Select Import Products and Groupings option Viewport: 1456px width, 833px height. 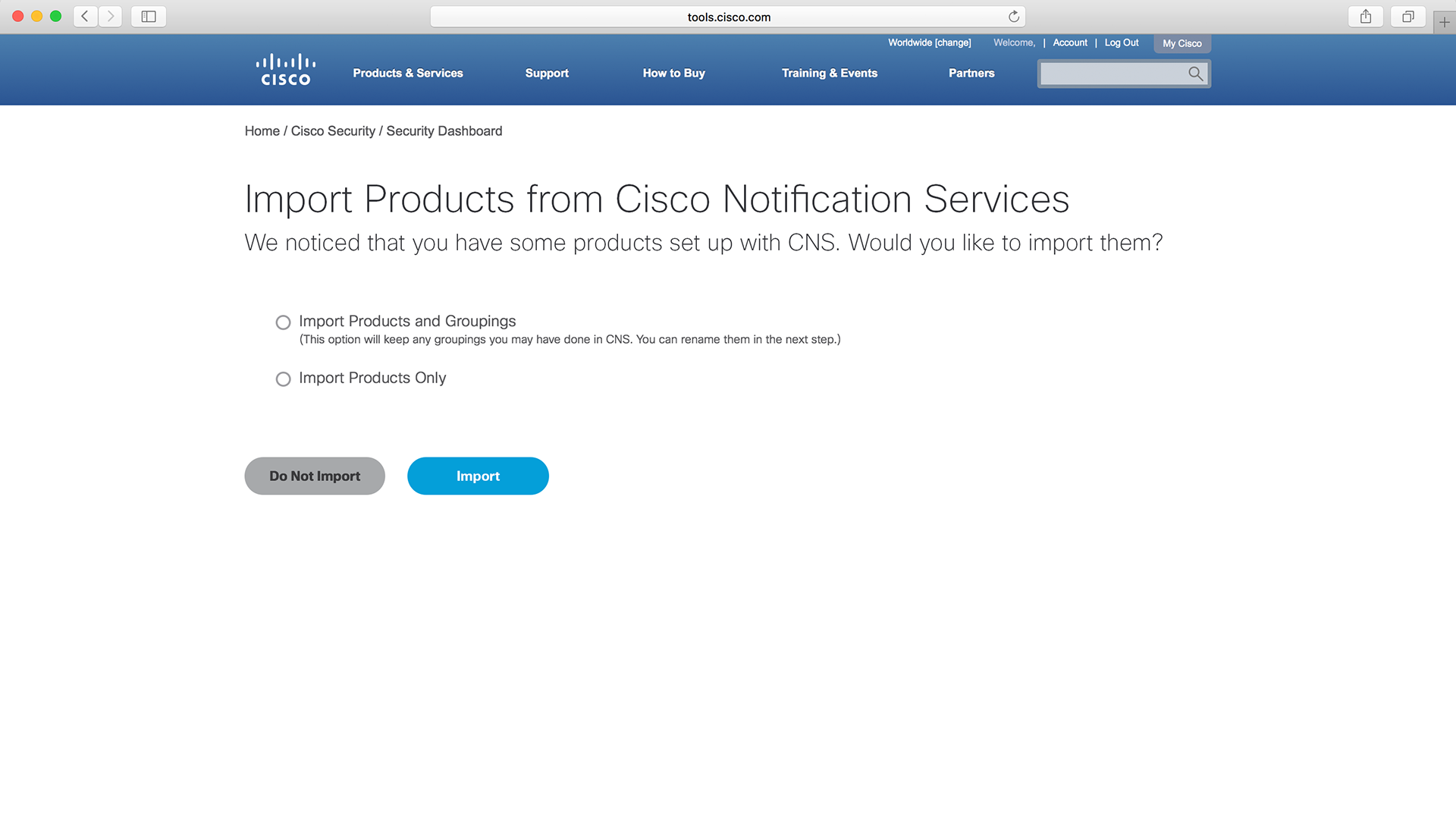click(283, 322)
